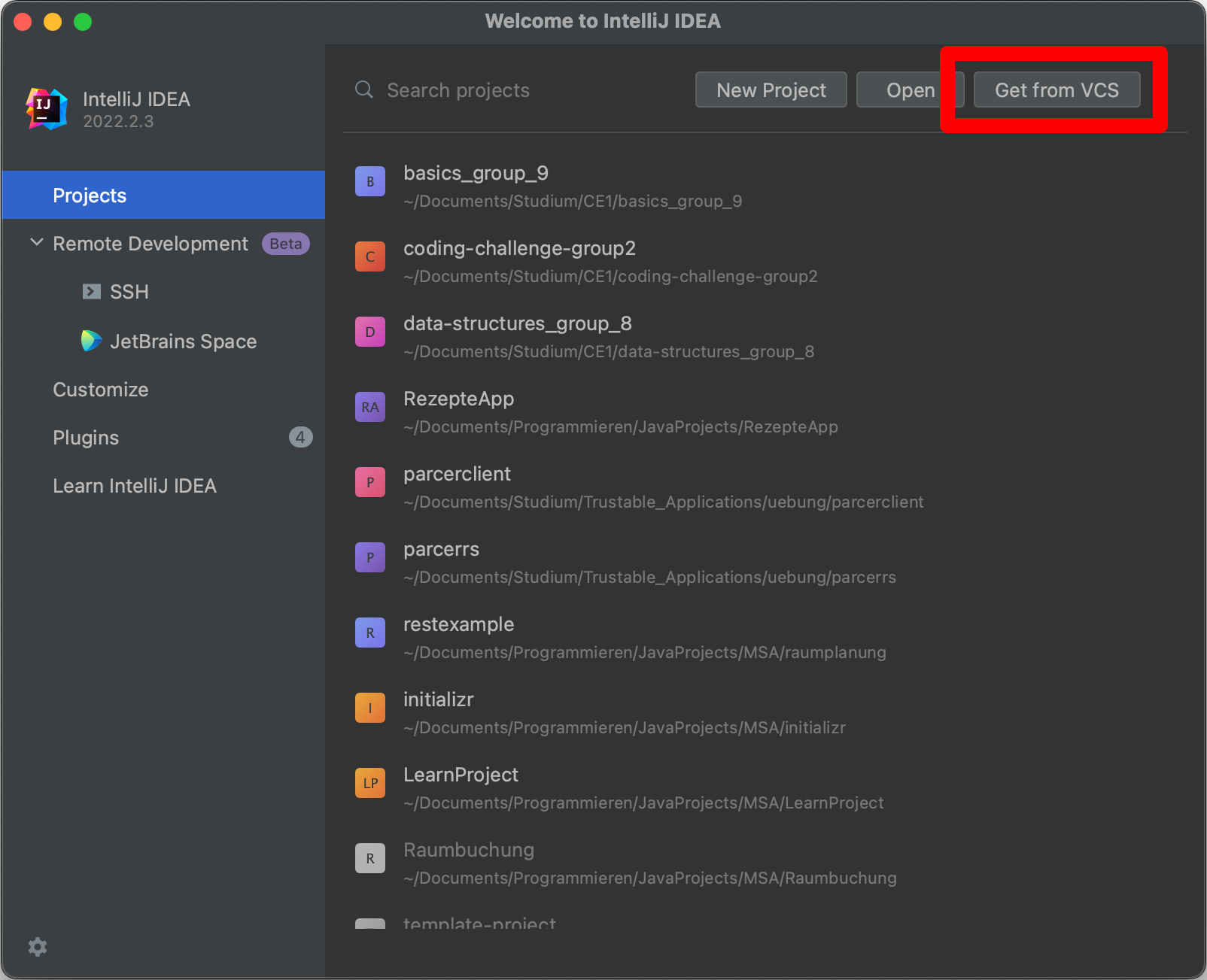Click the Beta badge next to Remote Development
This screenshot has width=1207, height=980.
(286, 244)
